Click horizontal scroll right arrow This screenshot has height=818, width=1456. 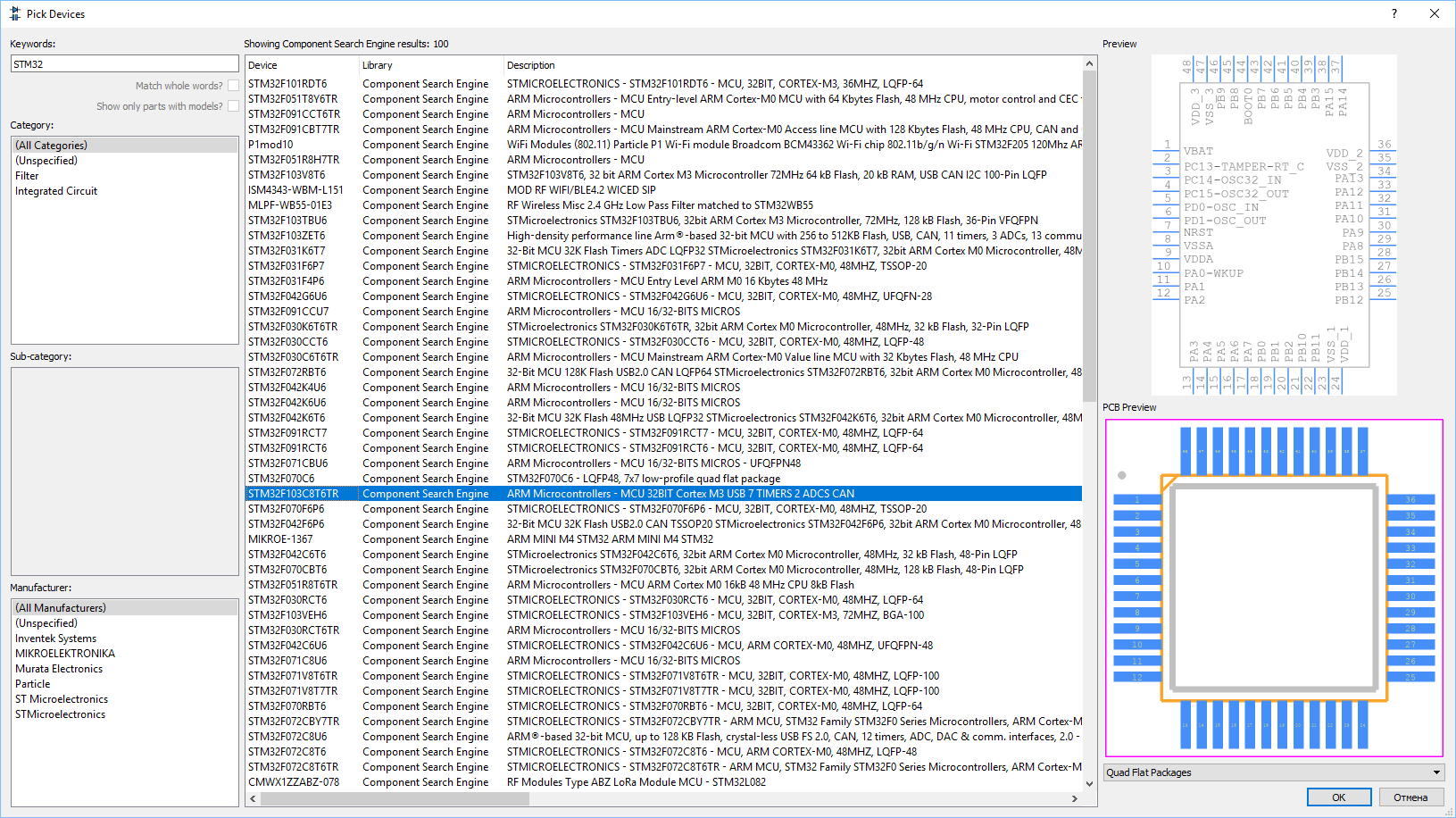1075,798
